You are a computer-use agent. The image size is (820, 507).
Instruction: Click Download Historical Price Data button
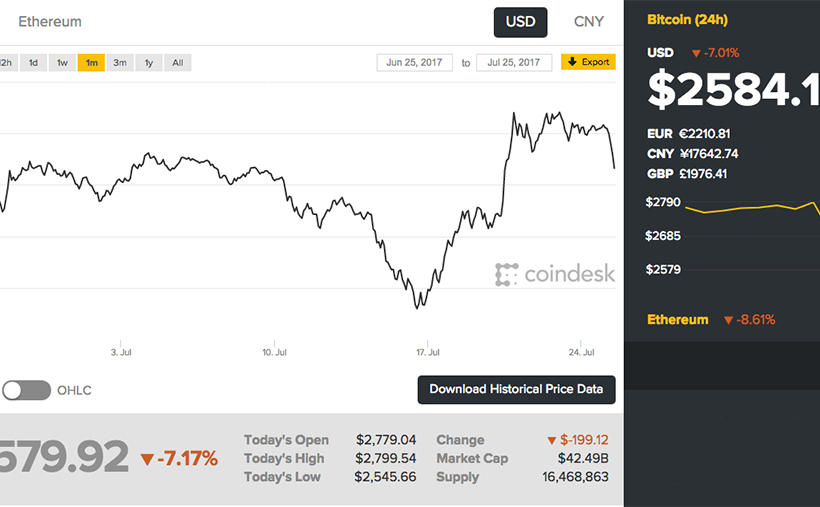(516, 389)
